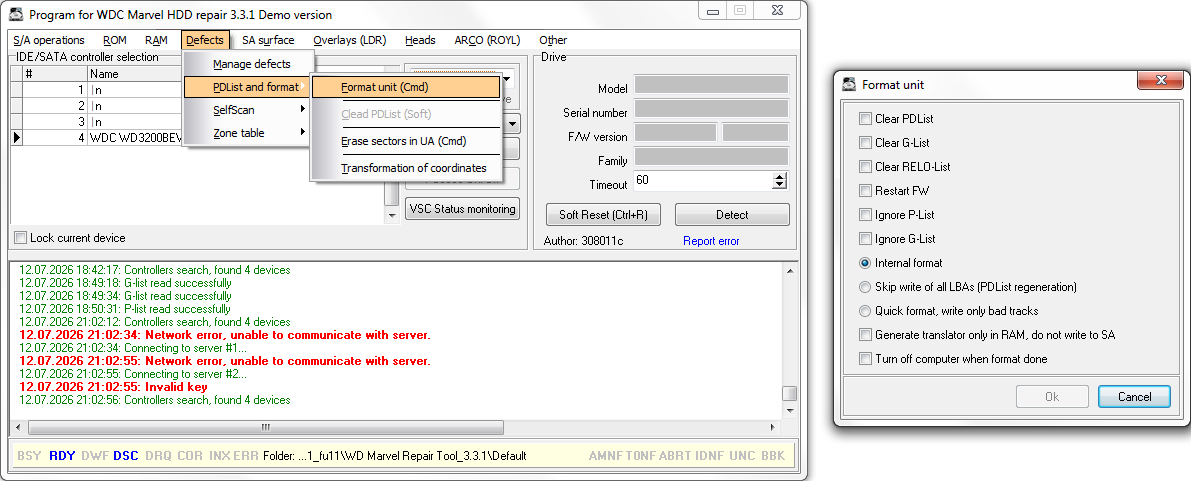Increase Timeout value with up stepper
Image resolution: width=1191 pixels, height=481 pixels.
[779, 176]
